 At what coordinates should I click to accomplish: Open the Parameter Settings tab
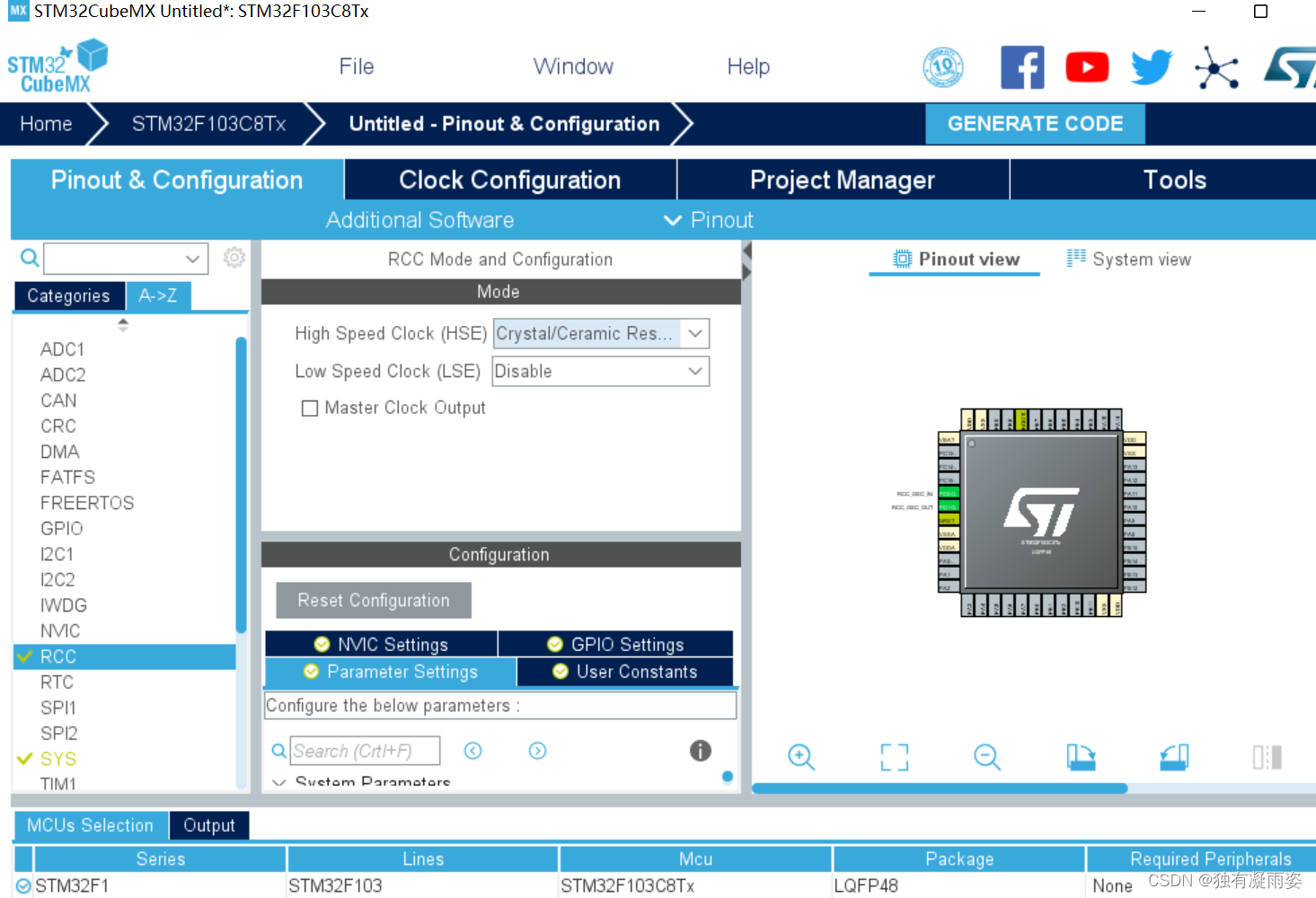pyautogui.click(x=391, y=672)
